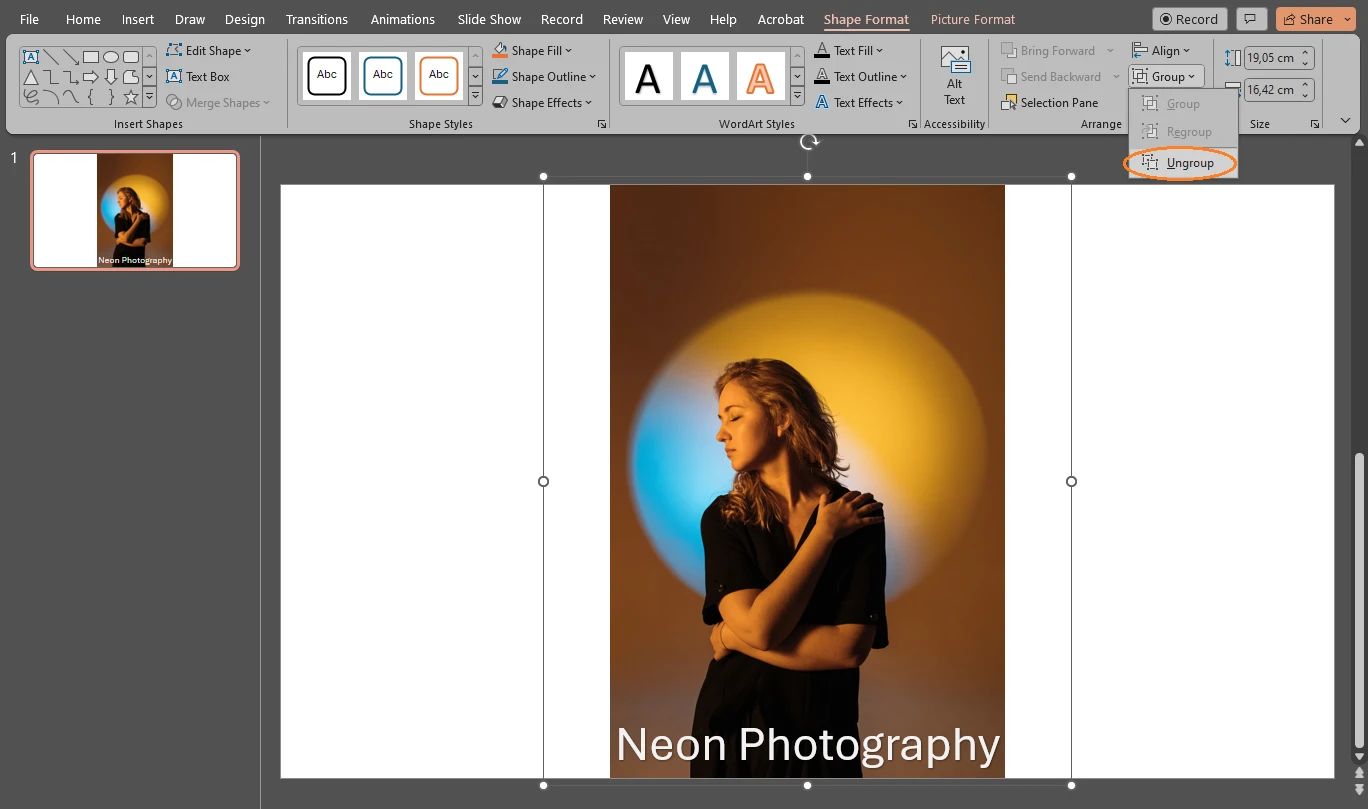This screenshot has height=809, width=1368.
Task: Switch to the Picture Format tab
Action: (x=972, y=18)
